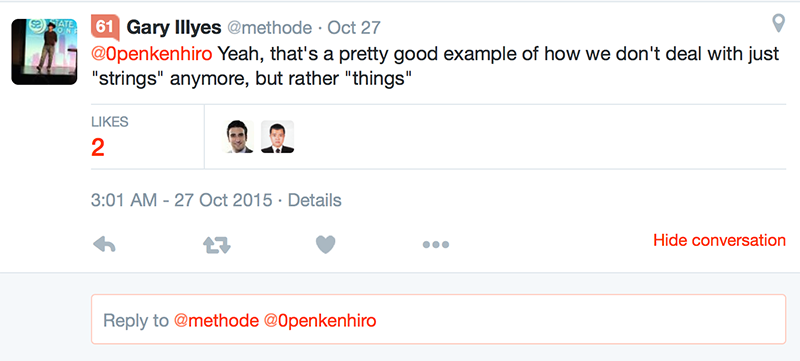Click the location pin icon

pyautogui.click(x=778, y=23)
